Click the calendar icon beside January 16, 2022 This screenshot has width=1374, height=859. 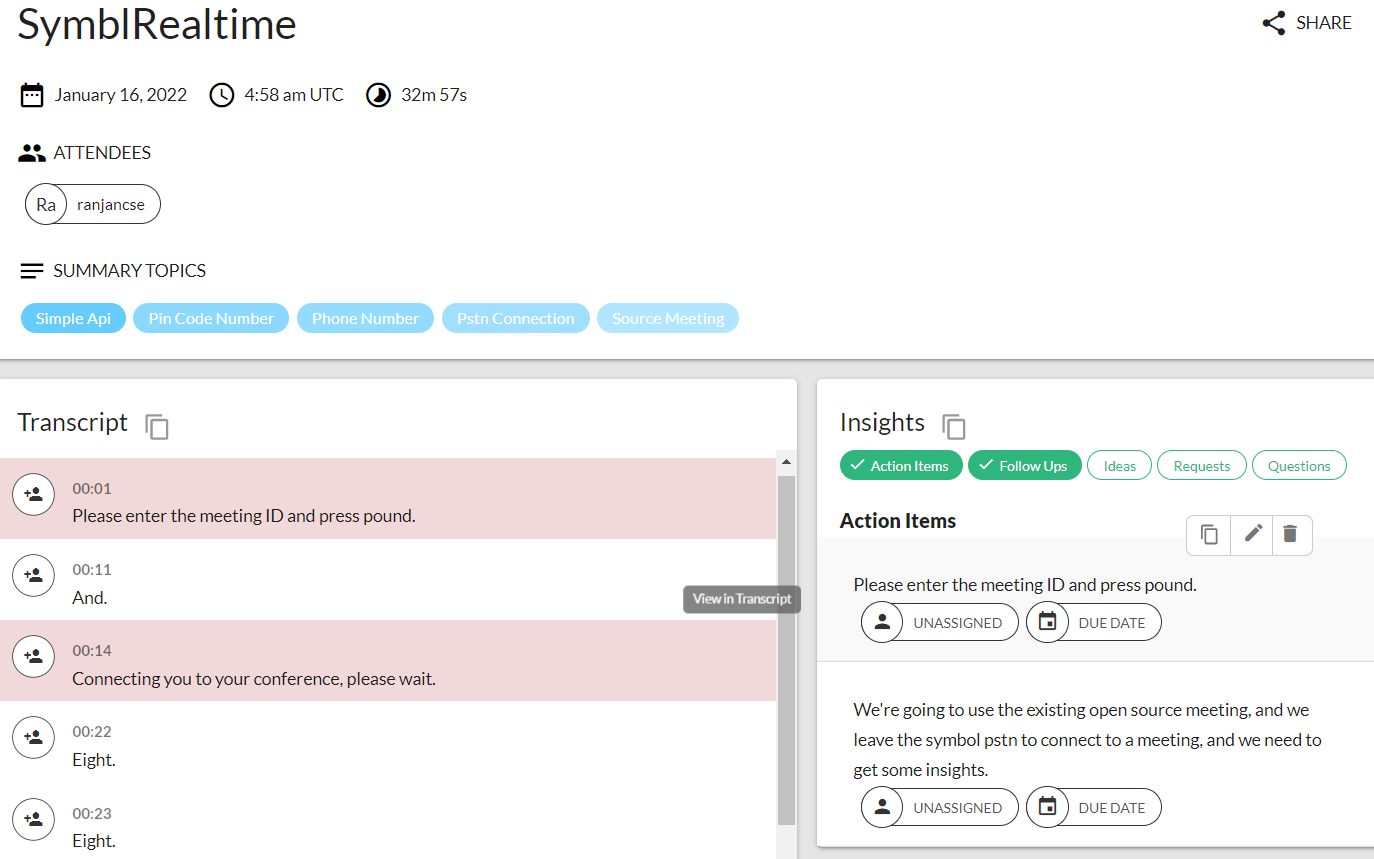pos(31,94)
